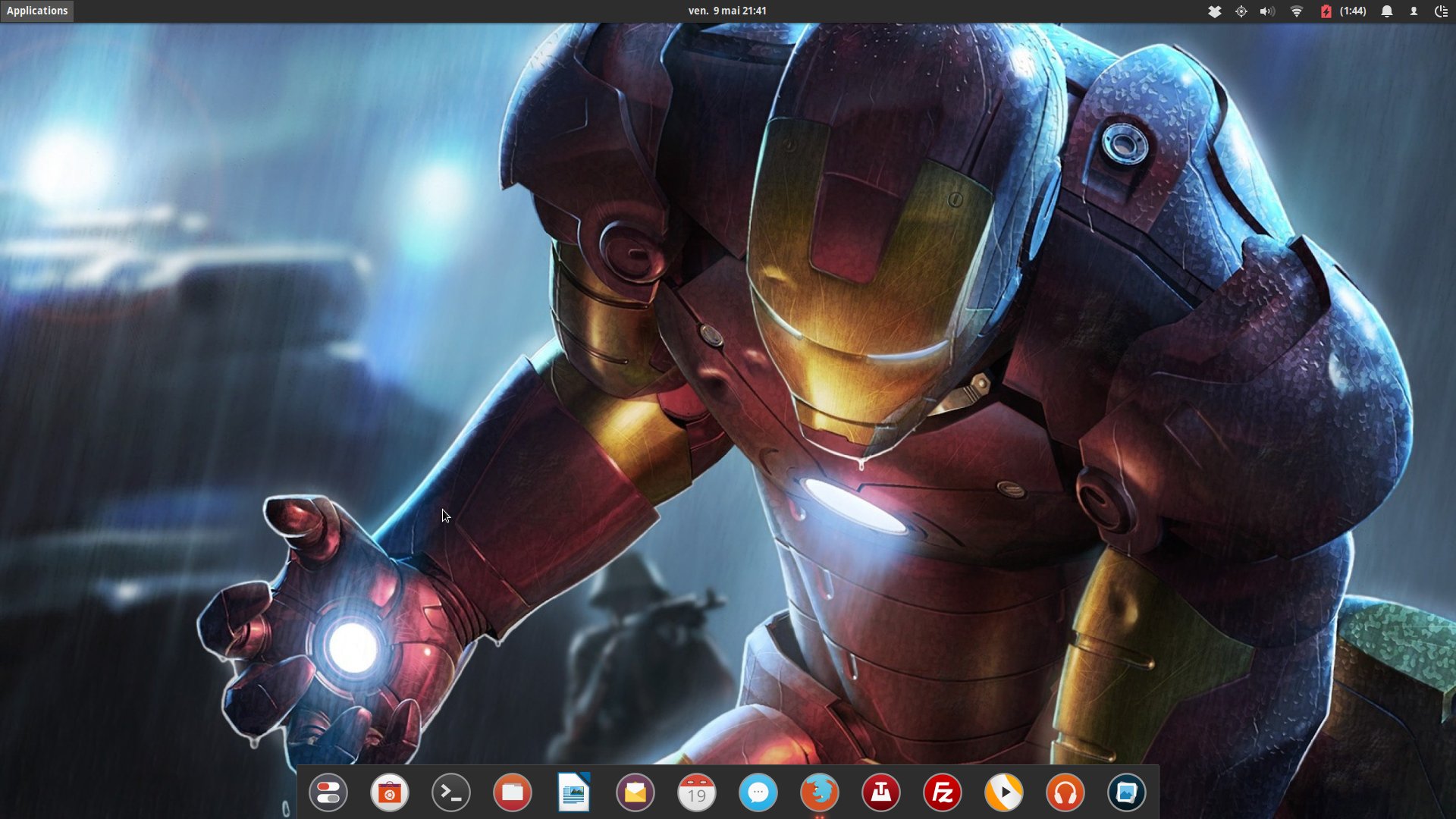Image resolution: width=1456 pixels, height=819 pixels.
Task: Open the Dropbox indicator in the panel
Action: (x=1214, y=11)
